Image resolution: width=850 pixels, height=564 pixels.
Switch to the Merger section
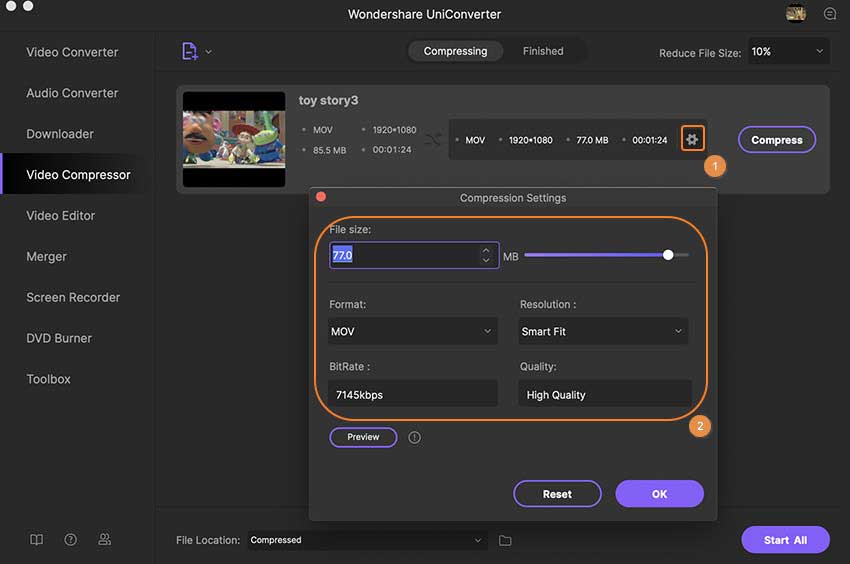47,257
